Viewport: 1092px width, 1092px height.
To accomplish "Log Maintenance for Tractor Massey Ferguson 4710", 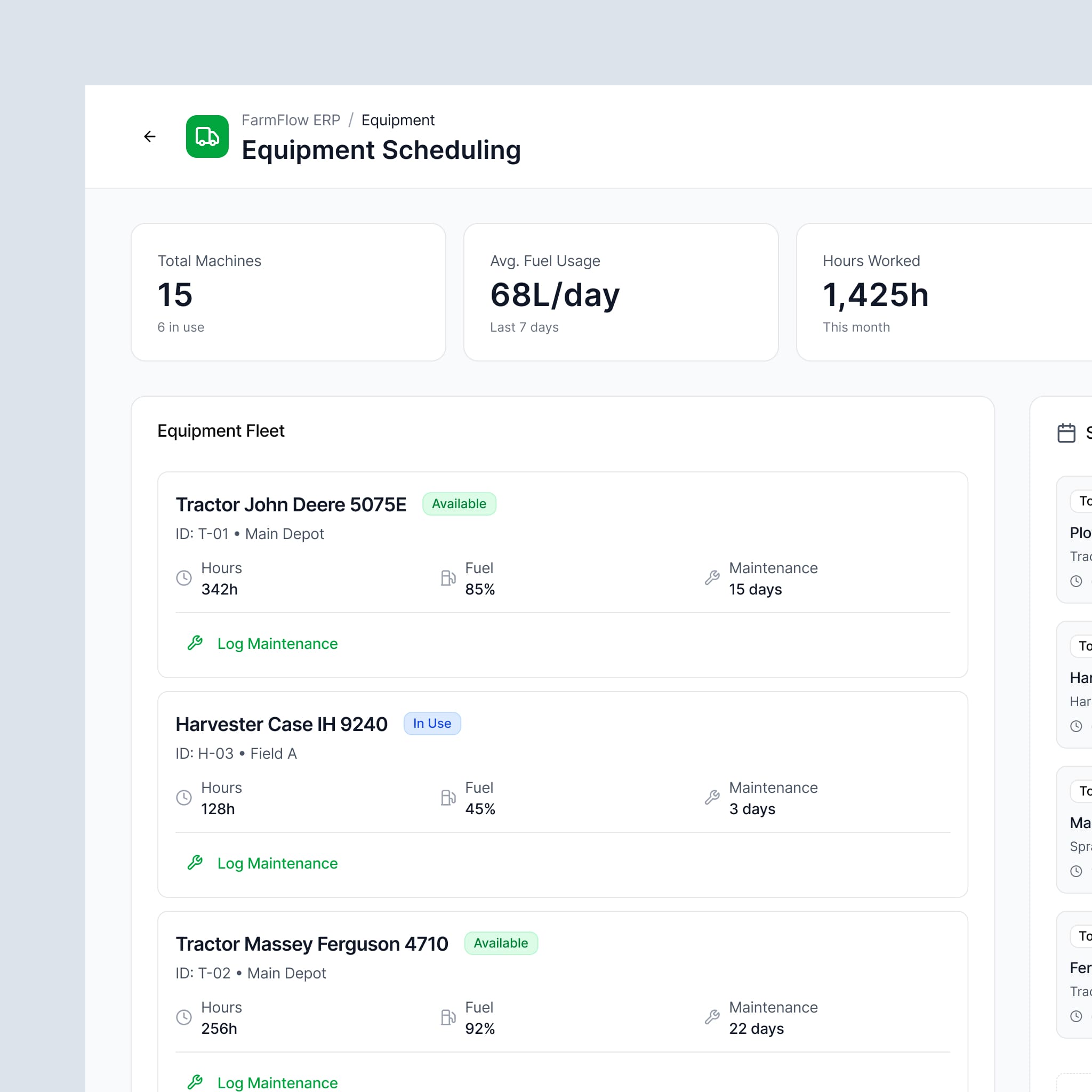I will click(277, 1082).
